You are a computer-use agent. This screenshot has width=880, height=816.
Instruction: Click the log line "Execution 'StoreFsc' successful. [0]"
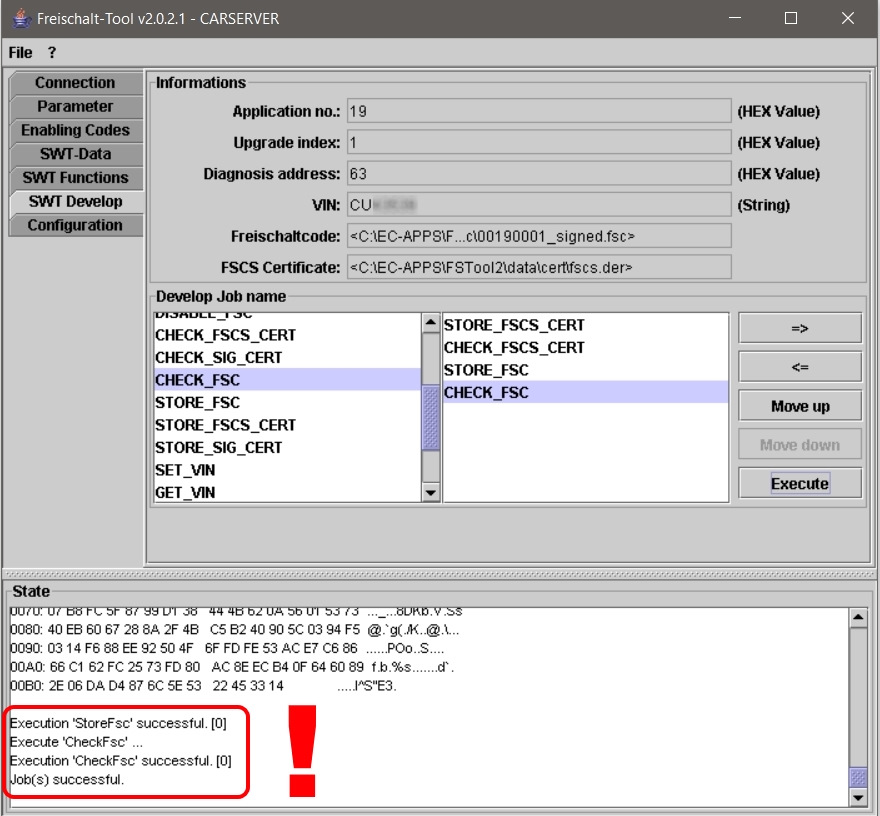tap(118, 723)
